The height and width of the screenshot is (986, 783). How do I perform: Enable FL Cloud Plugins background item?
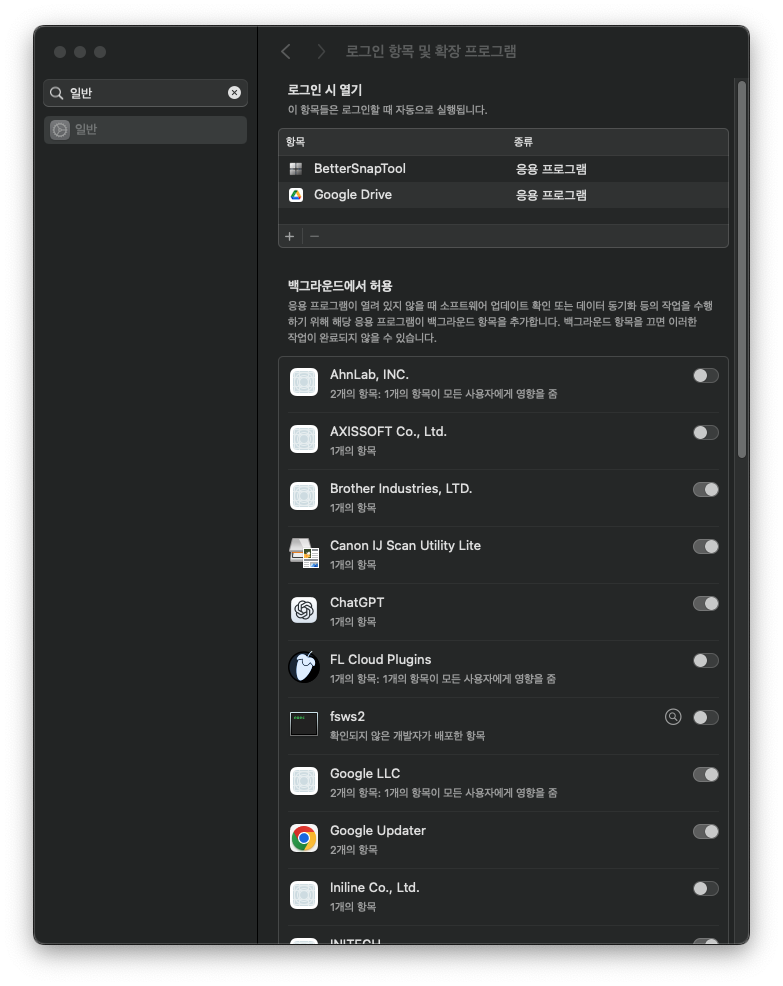click(x=706, y=660)
